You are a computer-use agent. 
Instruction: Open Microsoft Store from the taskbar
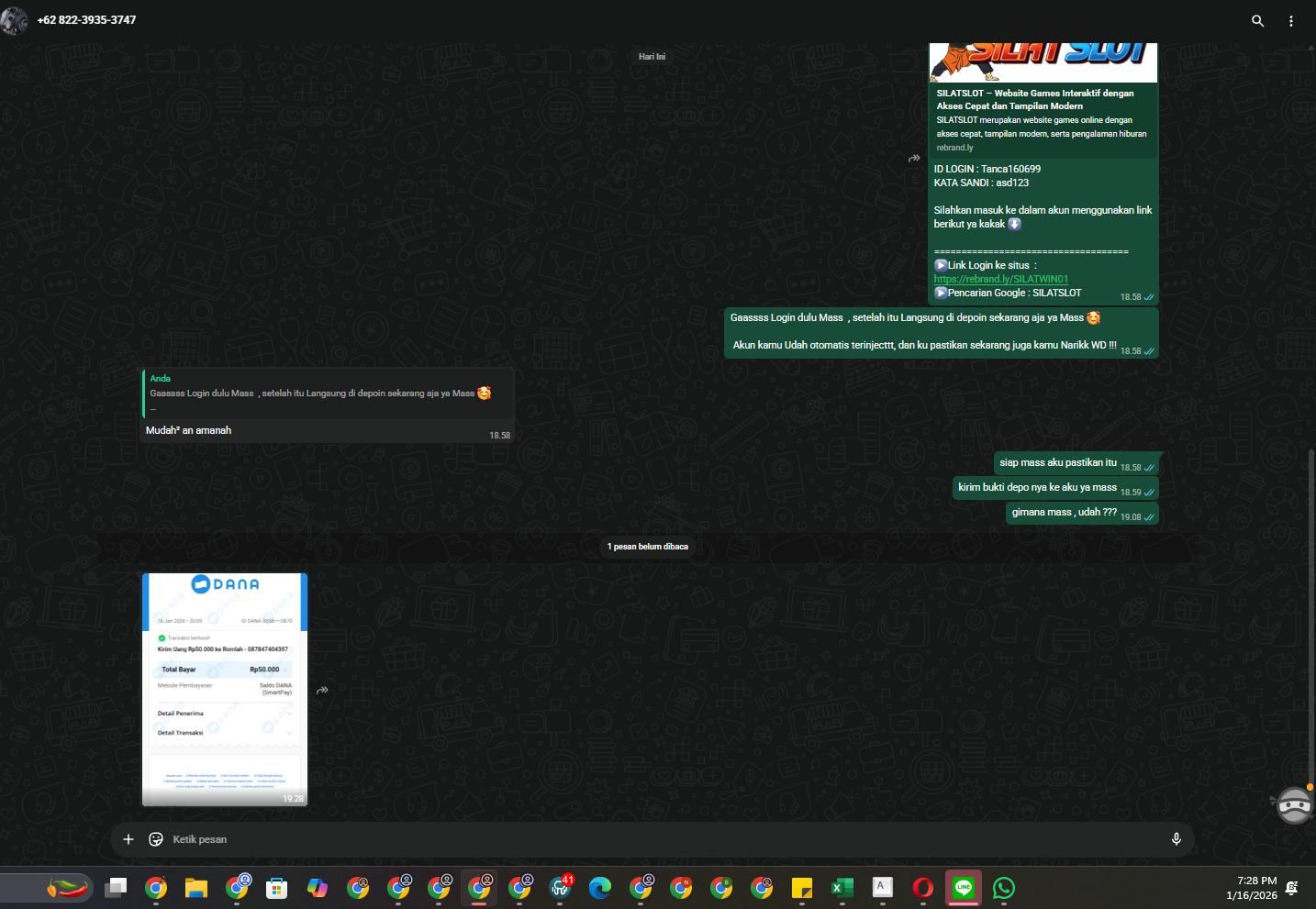pos(277,888)
